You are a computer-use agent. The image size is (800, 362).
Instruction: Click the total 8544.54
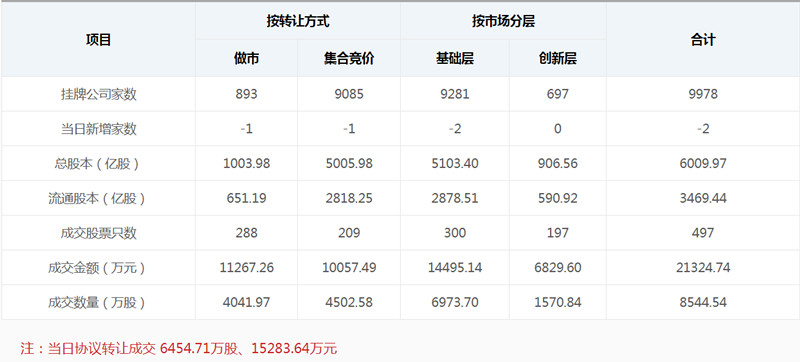click(703, 302)
